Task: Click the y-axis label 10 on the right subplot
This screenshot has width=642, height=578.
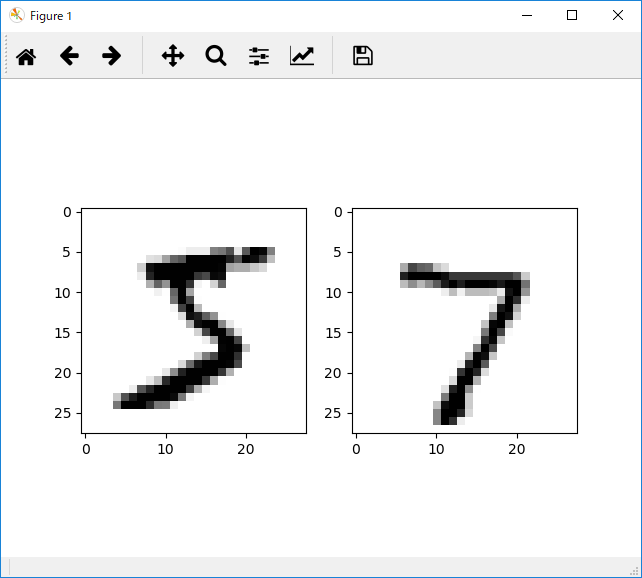Action: tap(333, 293)
